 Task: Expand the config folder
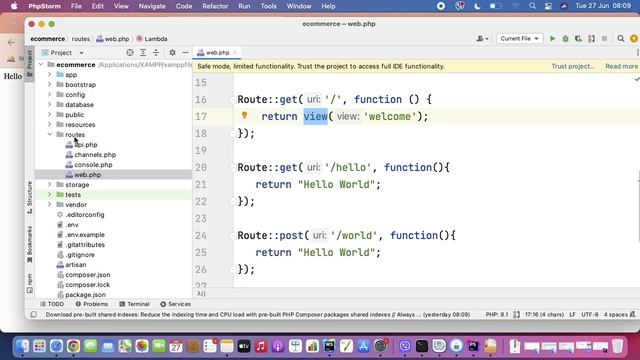point(50,95)
